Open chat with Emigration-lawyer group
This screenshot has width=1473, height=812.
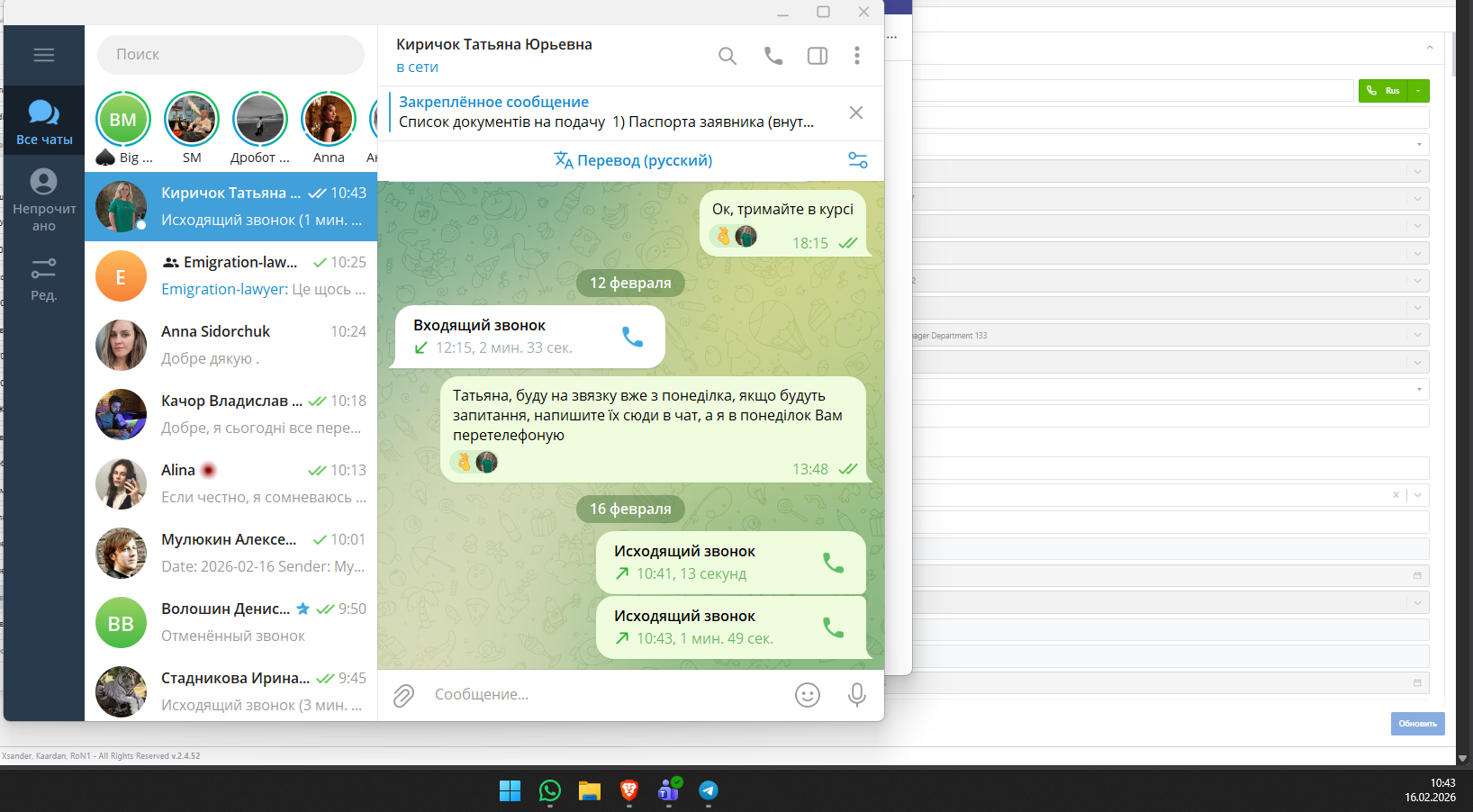pos(231,275)
